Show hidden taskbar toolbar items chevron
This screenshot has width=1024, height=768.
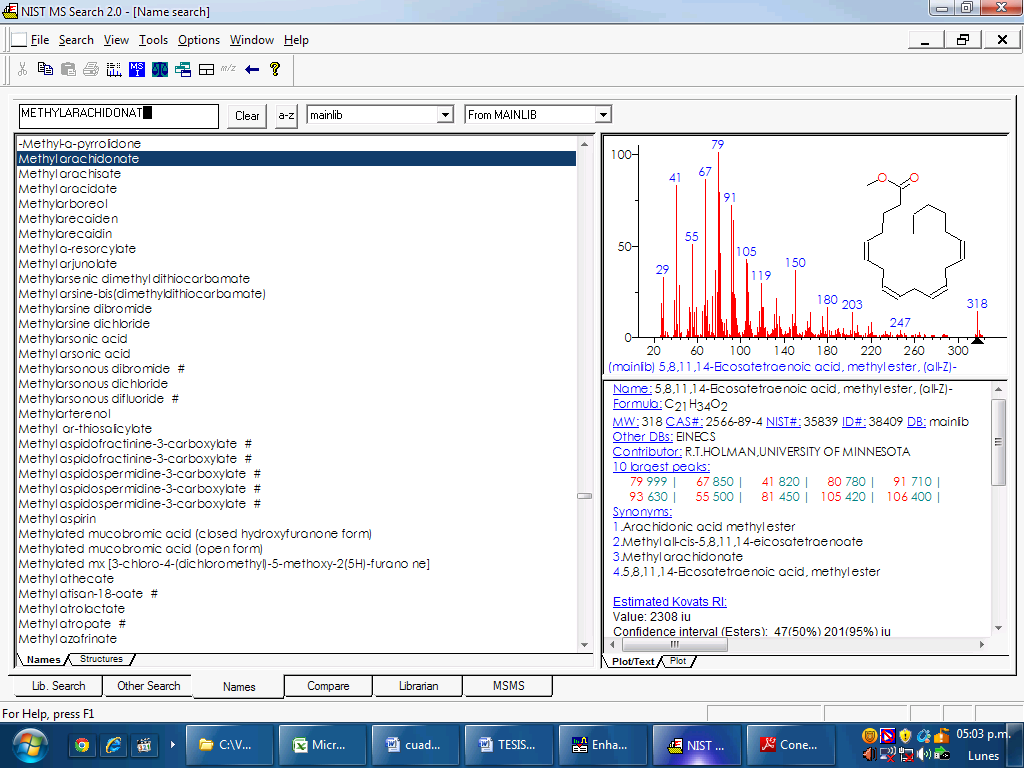click(172, 744)
